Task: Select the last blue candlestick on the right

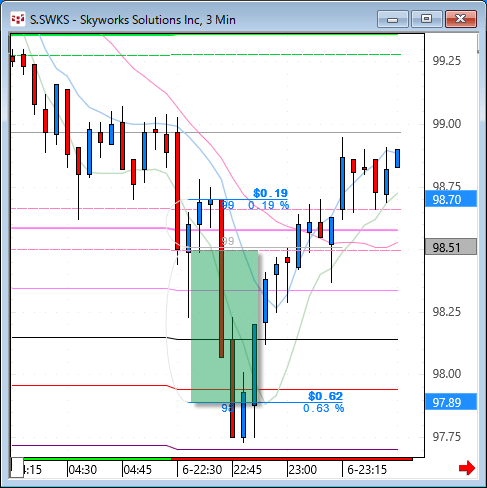Action: (x=397, y=158)
